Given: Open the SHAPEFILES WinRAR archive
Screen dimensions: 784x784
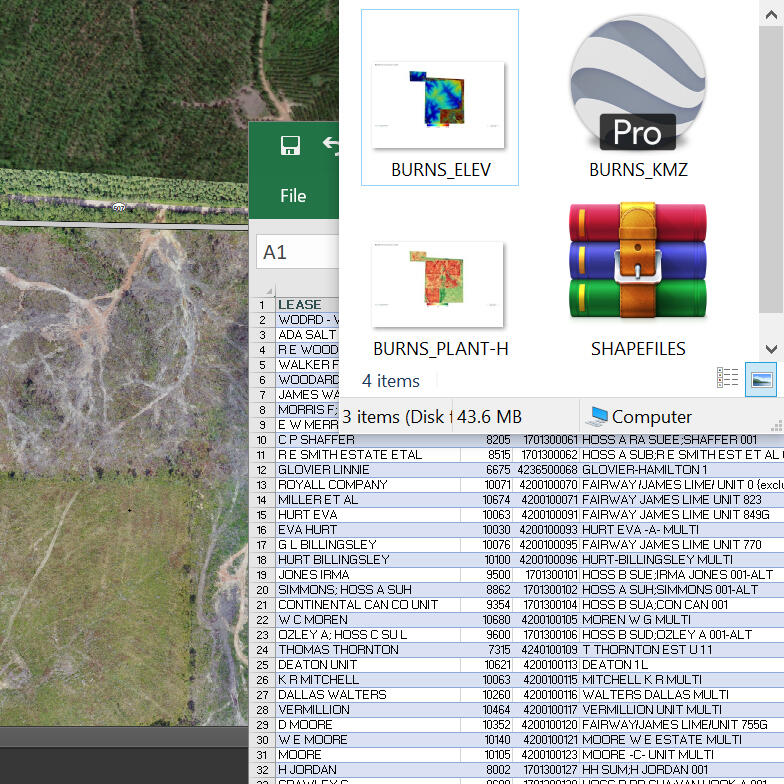Looking at the screenshot, I should tap(637, 265).
